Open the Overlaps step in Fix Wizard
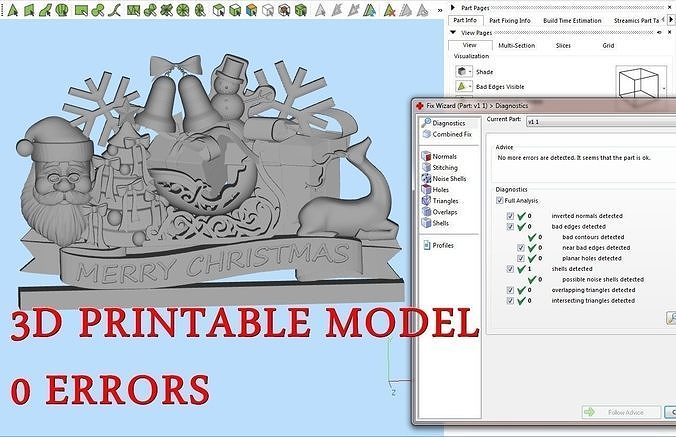Viewport: 676px width, 437px height. (x=440, y=212)
